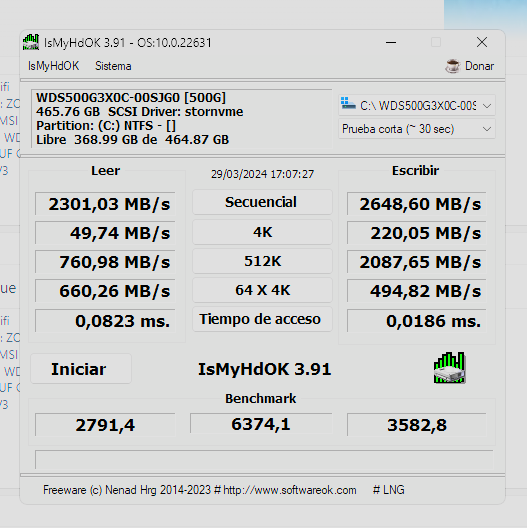Click the 64 X 4K test button
Image resolution: width=527 pixels, height=528 pixels.
tap(262, 290)
